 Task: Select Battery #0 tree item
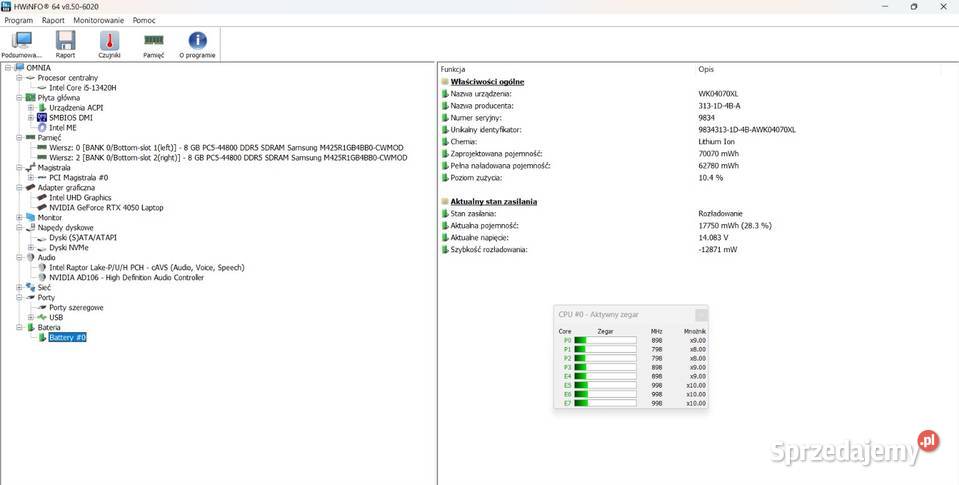(x=67, y=338)
